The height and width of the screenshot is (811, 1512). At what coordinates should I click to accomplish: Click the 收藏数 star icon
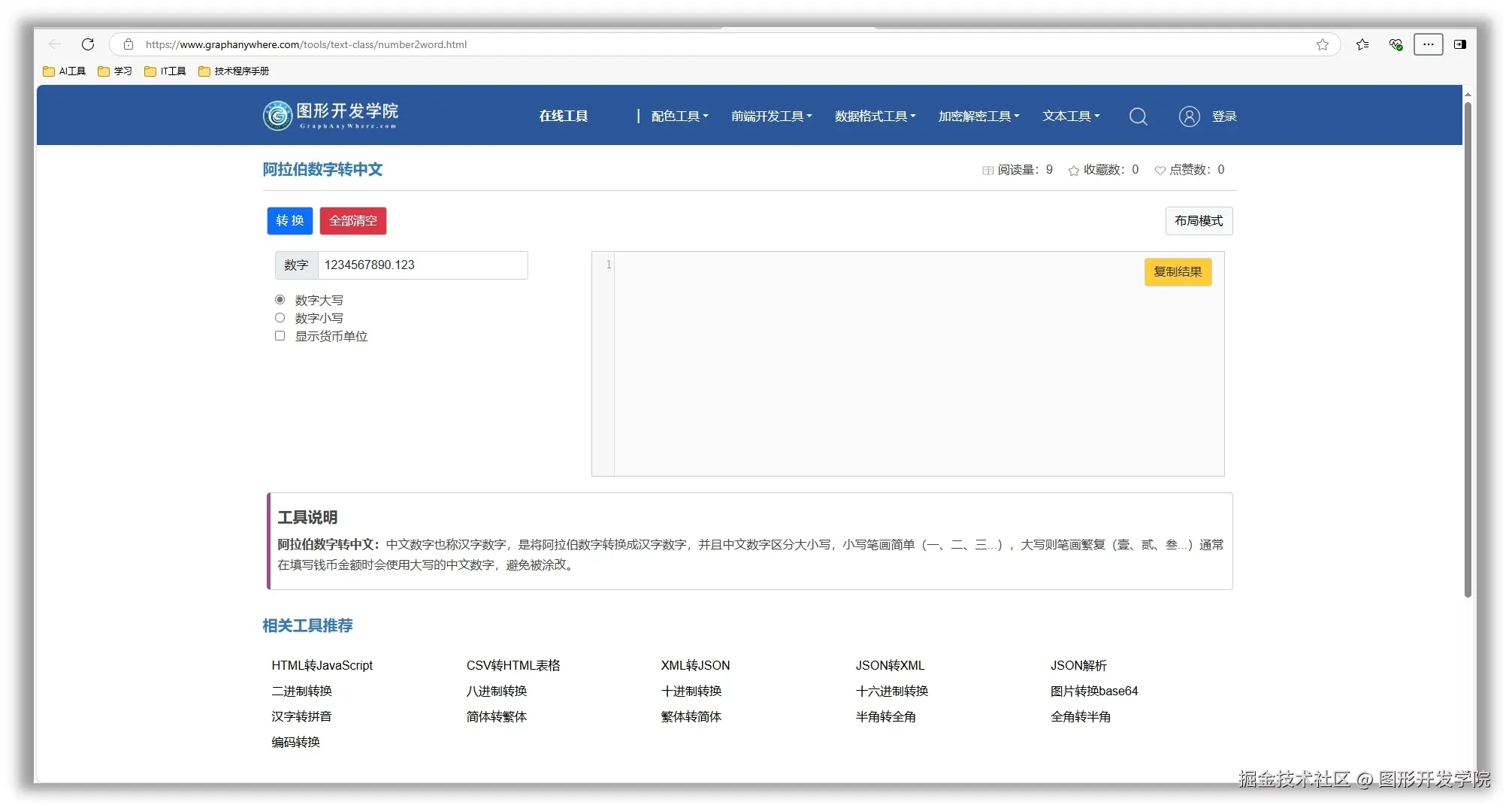(1074, 171)
